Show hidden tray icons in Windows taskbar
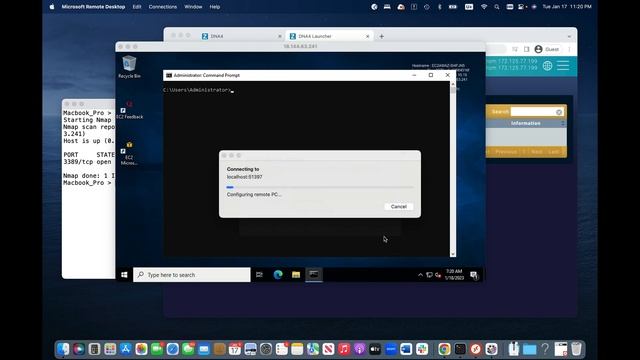The image size is (640, 360). tap(420, 275)
